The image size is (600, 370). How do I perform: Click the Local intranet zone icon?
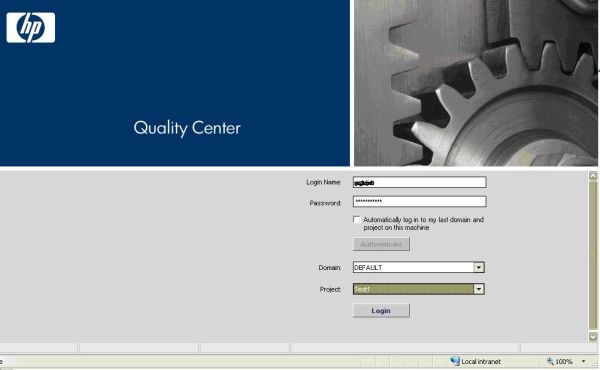pos(455,361)
